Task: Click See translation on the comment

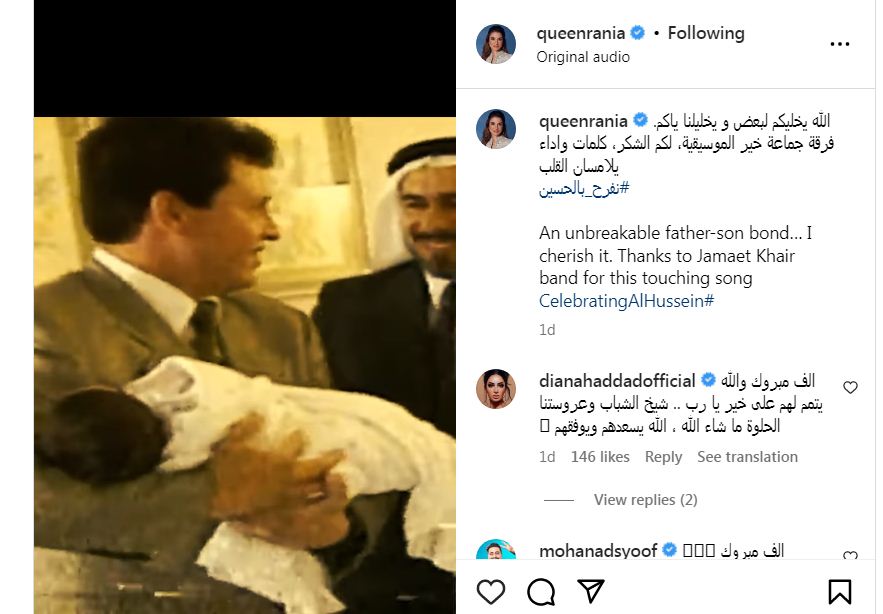Action: (x=747, y=457)
